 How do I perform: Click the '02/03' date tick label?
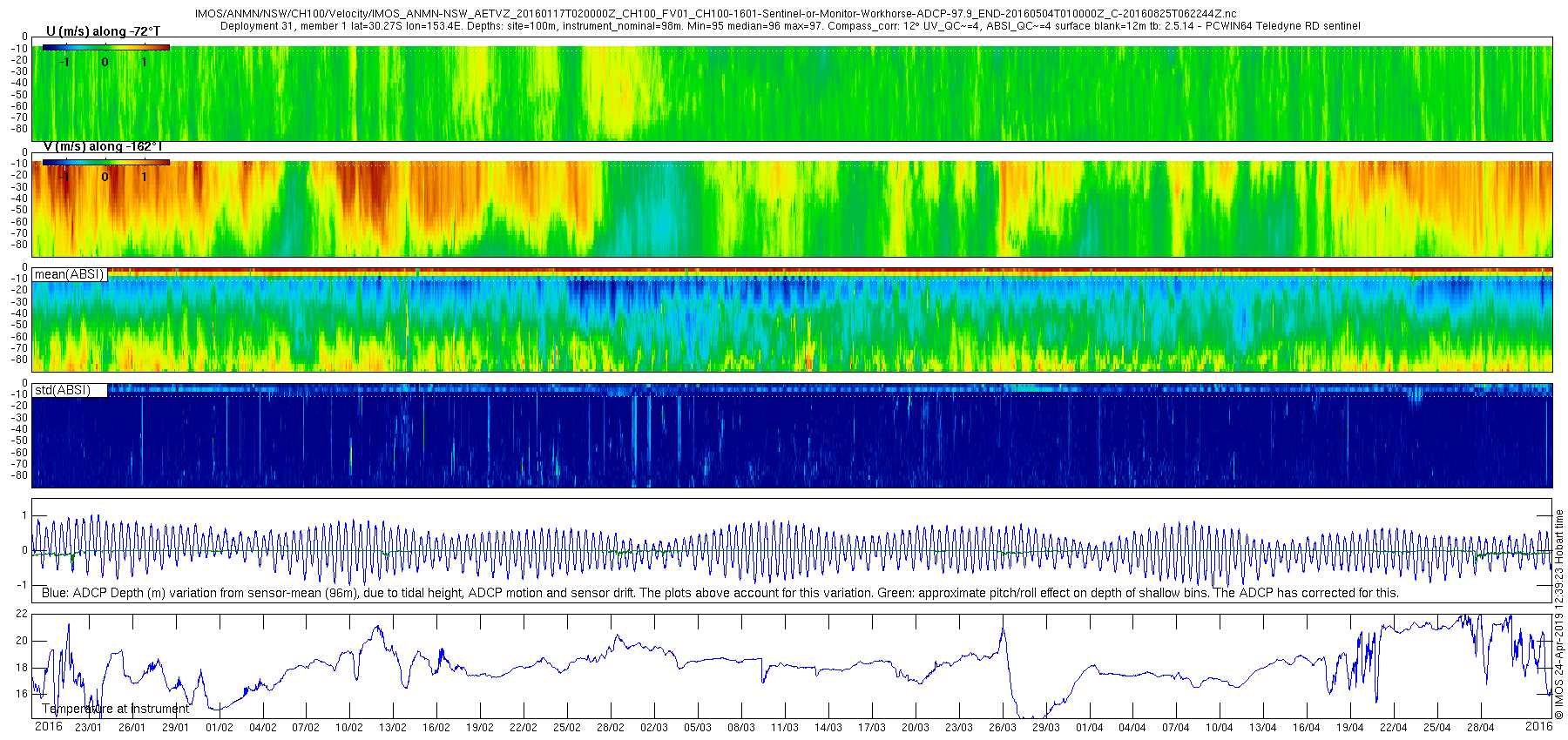pos(654,728)
